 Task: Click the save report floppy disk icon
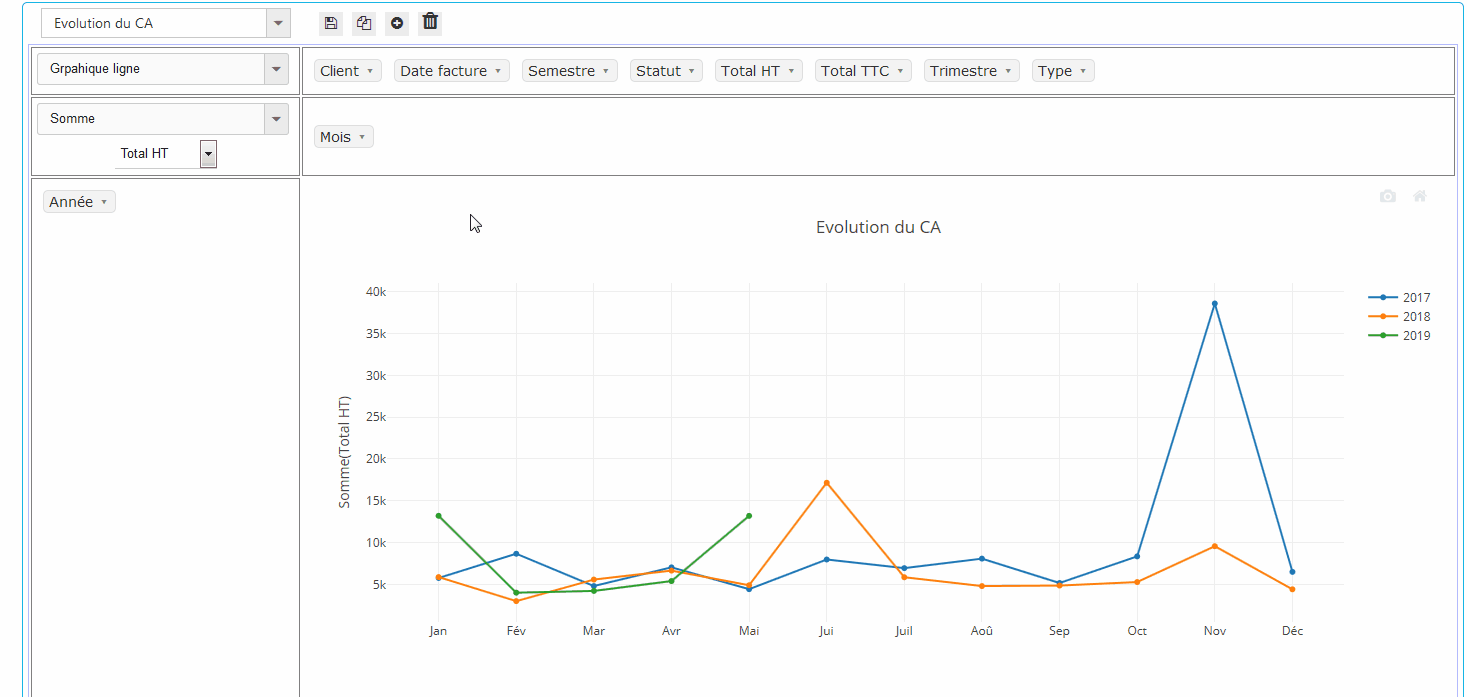point(331,23)
